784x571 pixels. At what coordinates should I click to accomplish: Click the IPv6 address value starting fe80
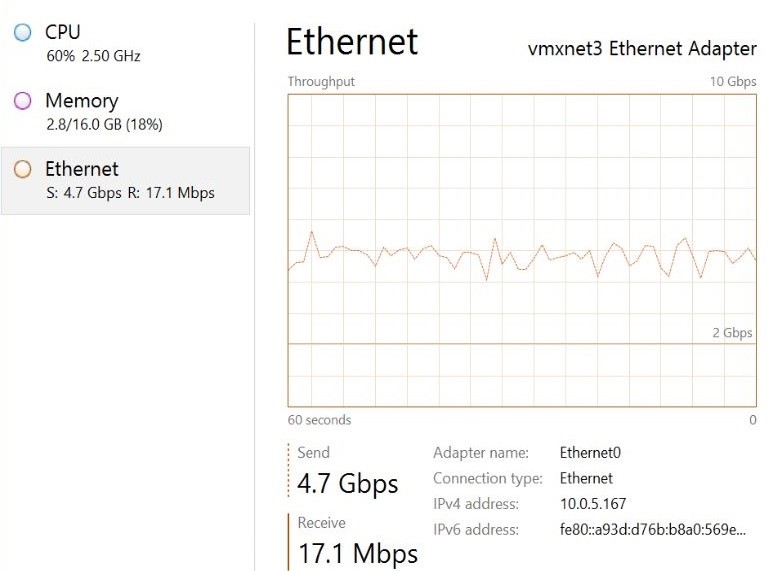click(x=652, y=529)
